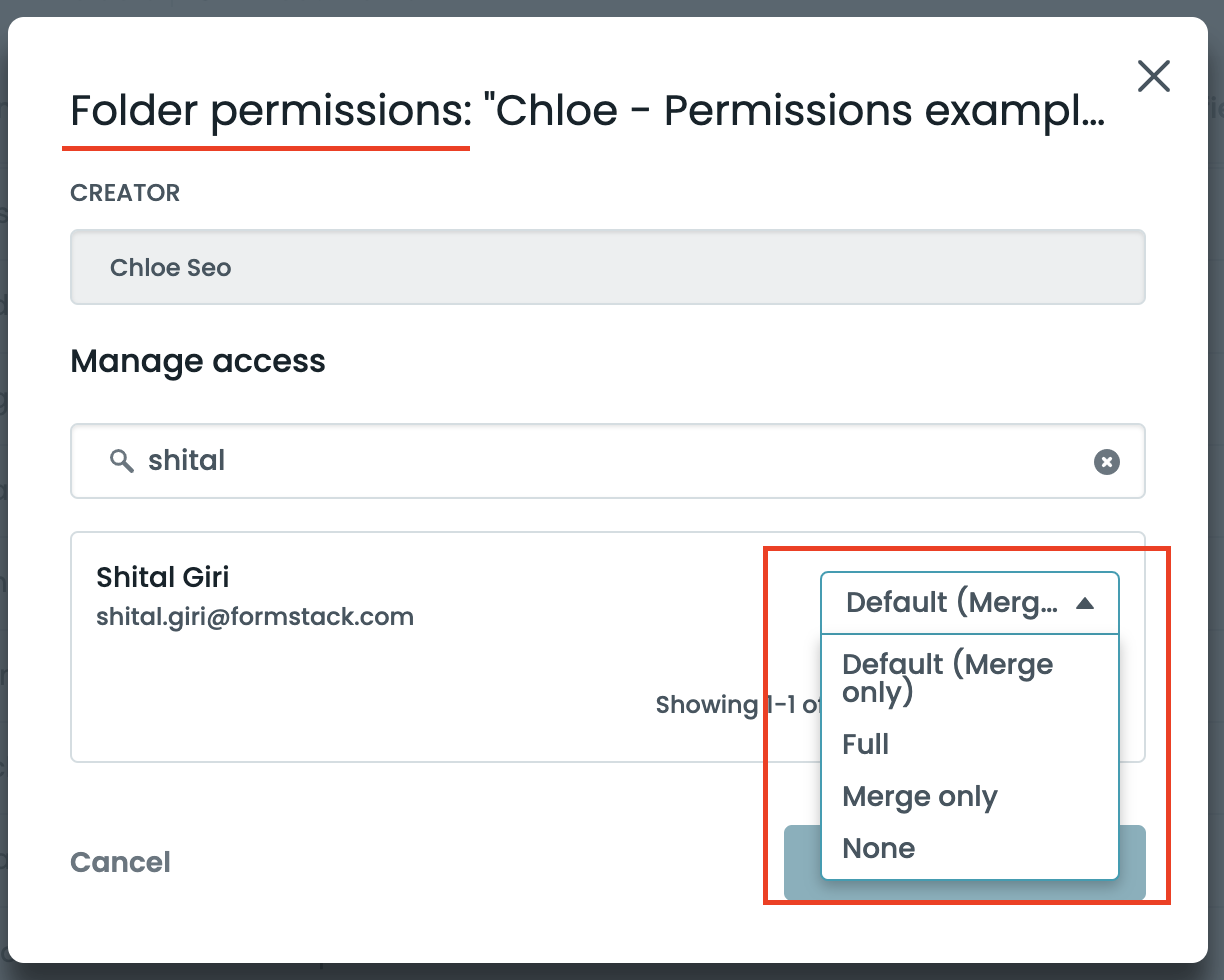Click the "Folder permissions" dialog title

click(270, 110)
